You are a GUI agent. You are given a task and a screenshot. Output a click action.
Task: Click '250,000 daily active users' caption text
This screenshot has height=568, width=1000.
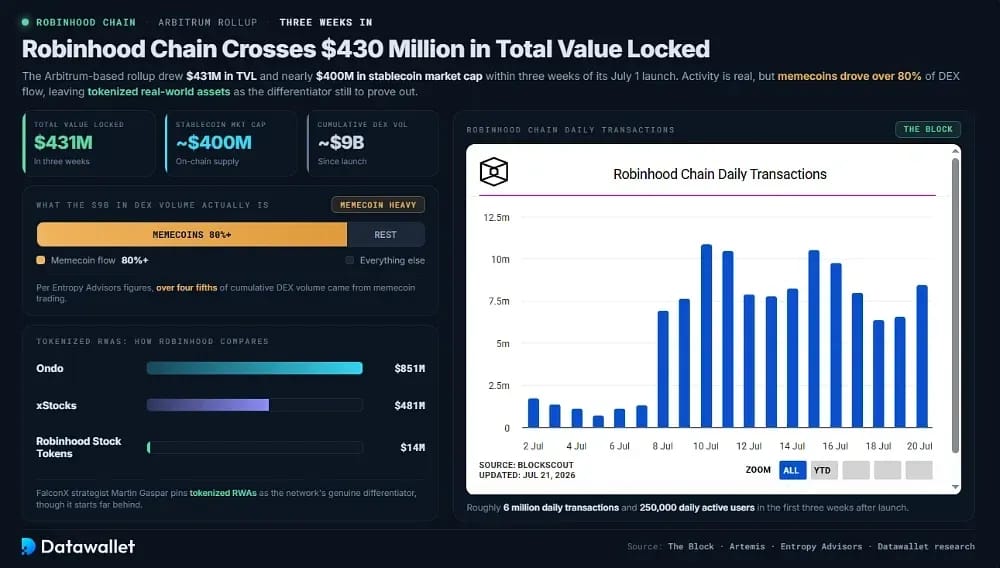click(x=697, y=507)
